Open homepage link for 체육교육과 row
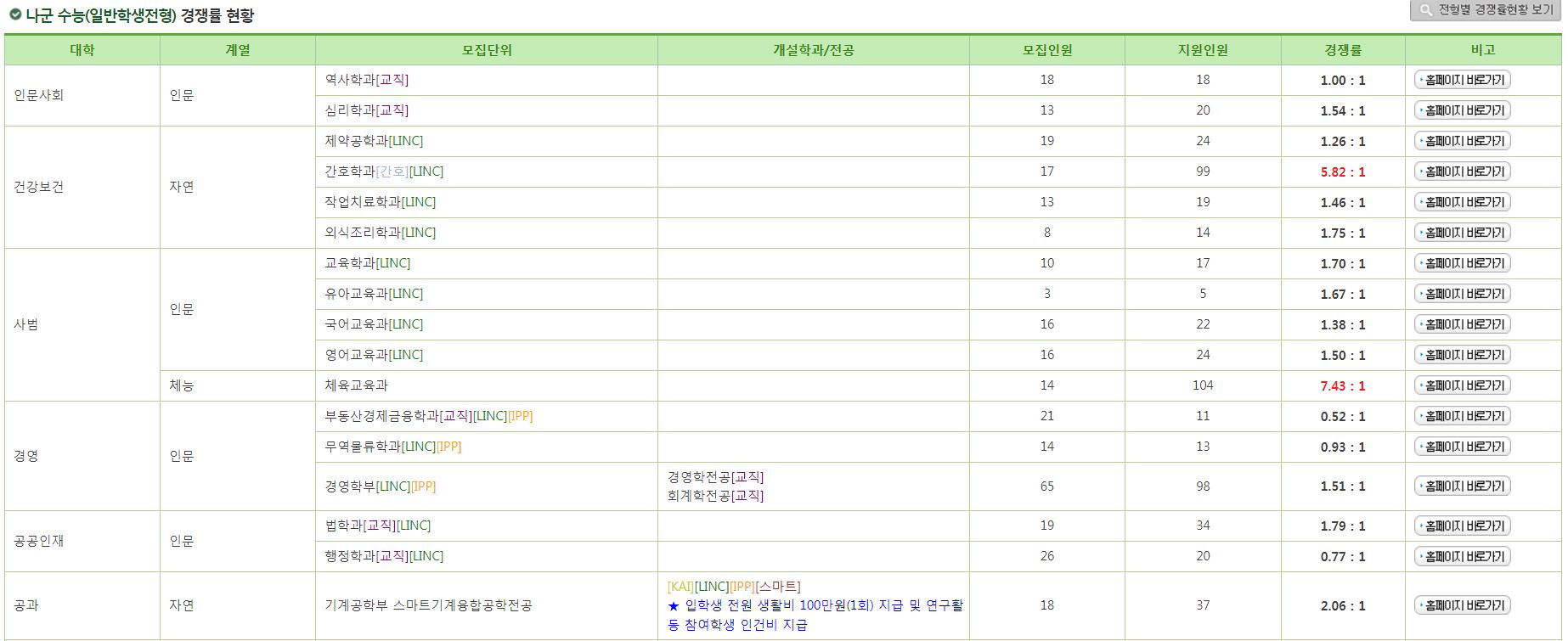 point(1462,385)
